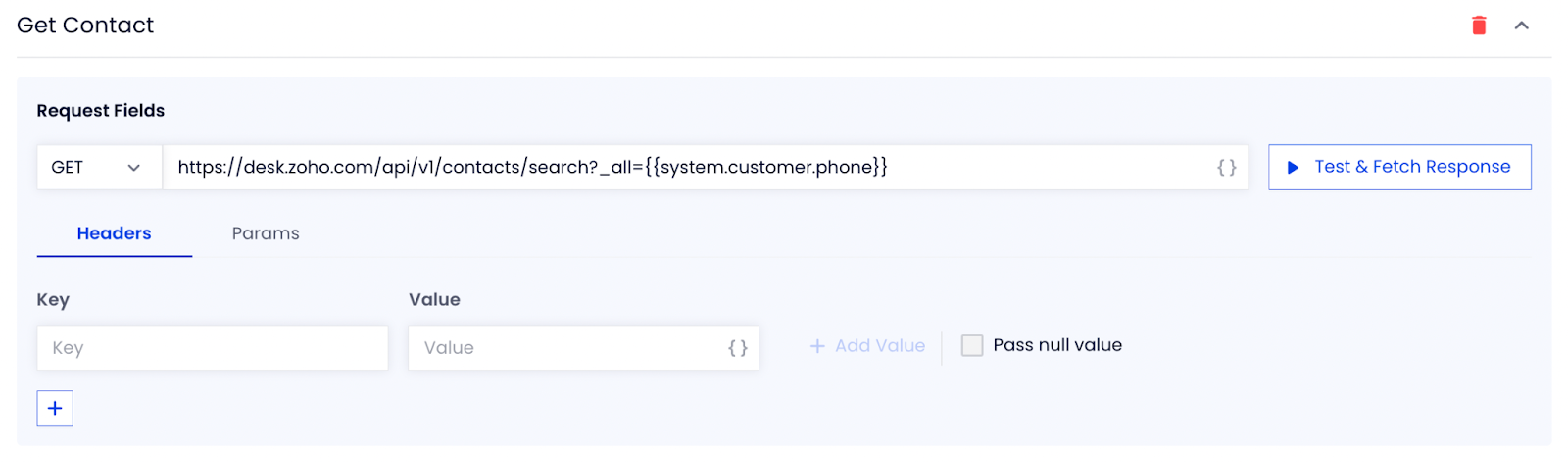The height and width of the screenshot is (462, 1568).
Task: Click the Request Fields heading
Action: (101, 111)
